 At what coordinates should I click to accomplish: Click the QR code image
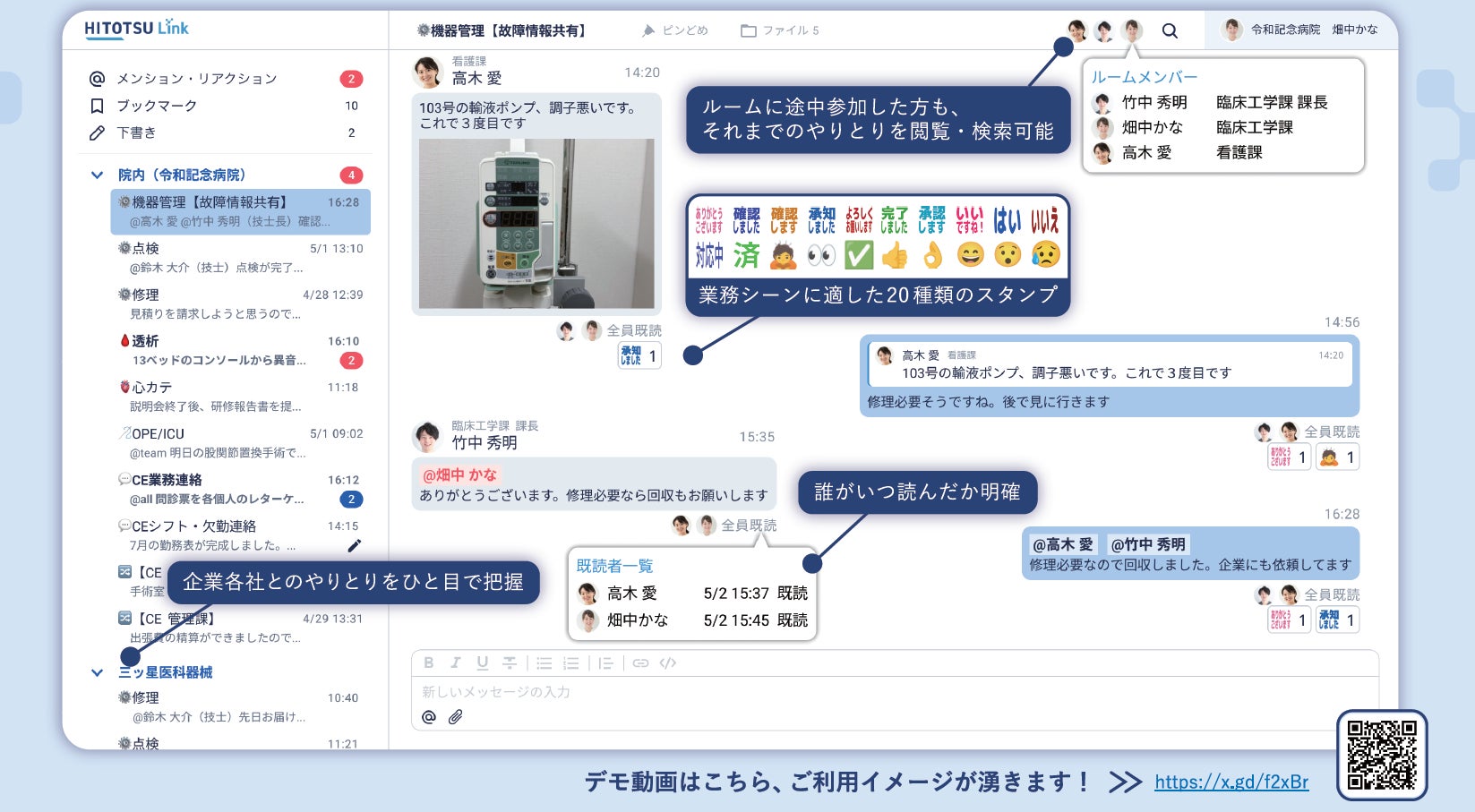coord(1382,756)
